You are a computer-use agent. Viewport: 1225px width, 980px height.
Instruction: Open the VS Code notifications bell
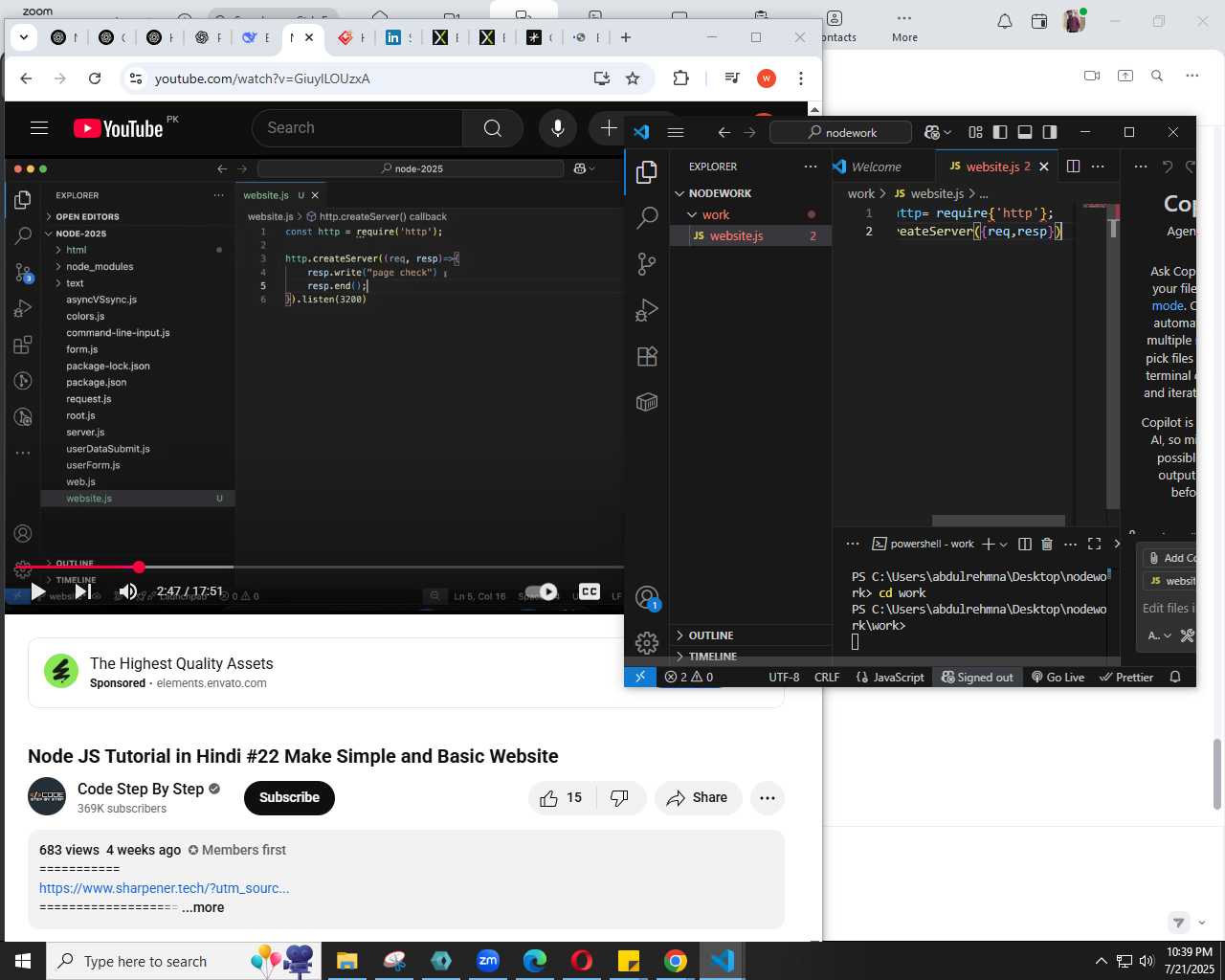1175,677
